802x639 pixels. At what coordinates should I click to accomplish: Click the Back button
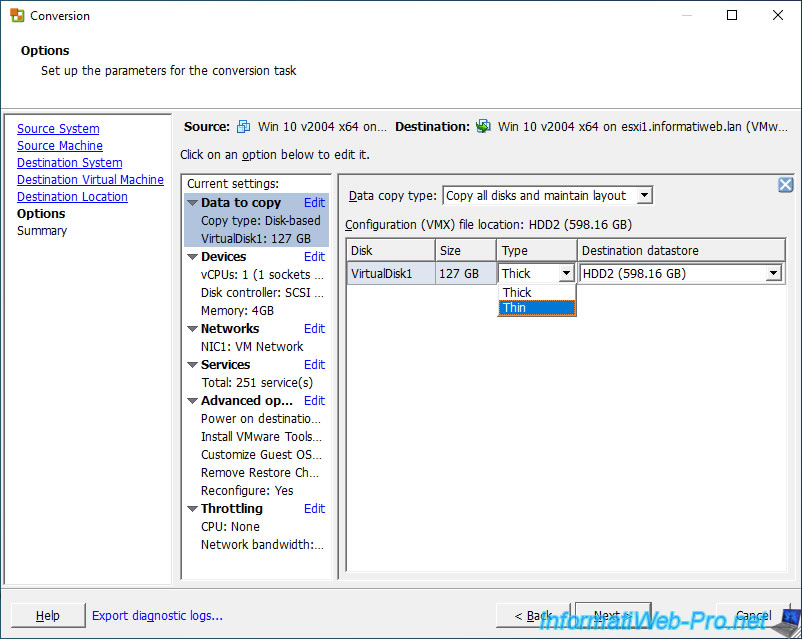tap(533, 616)
